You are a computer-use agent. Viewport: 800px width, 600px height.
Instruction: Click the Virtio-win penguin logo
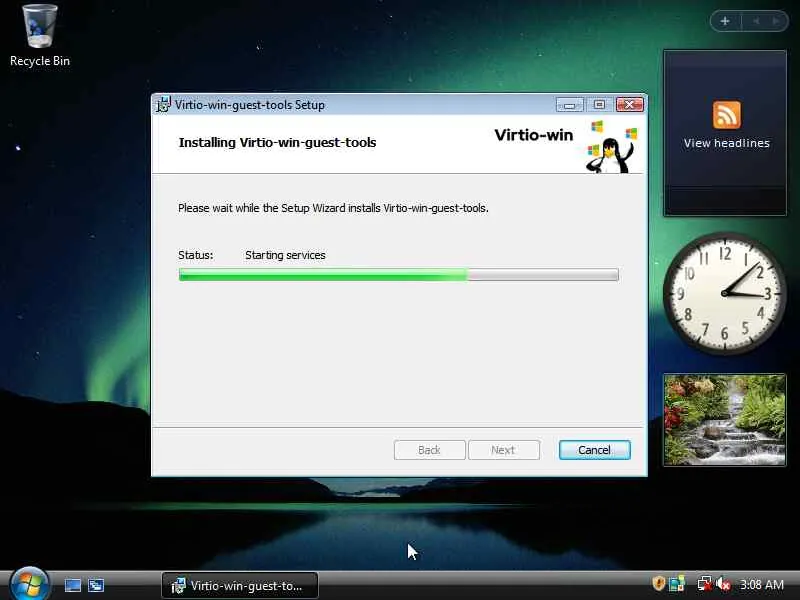point(612,147)
